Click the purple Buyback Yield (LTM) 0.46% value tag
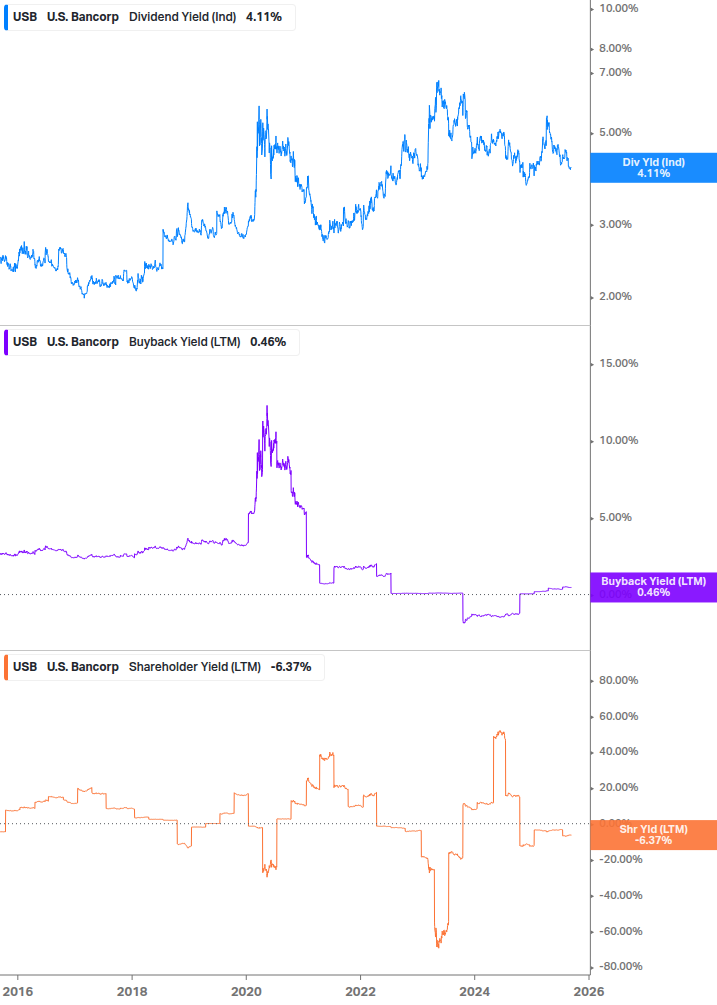Image resolution: width=717 pixels, height=1005 pixels. point(654,587)
